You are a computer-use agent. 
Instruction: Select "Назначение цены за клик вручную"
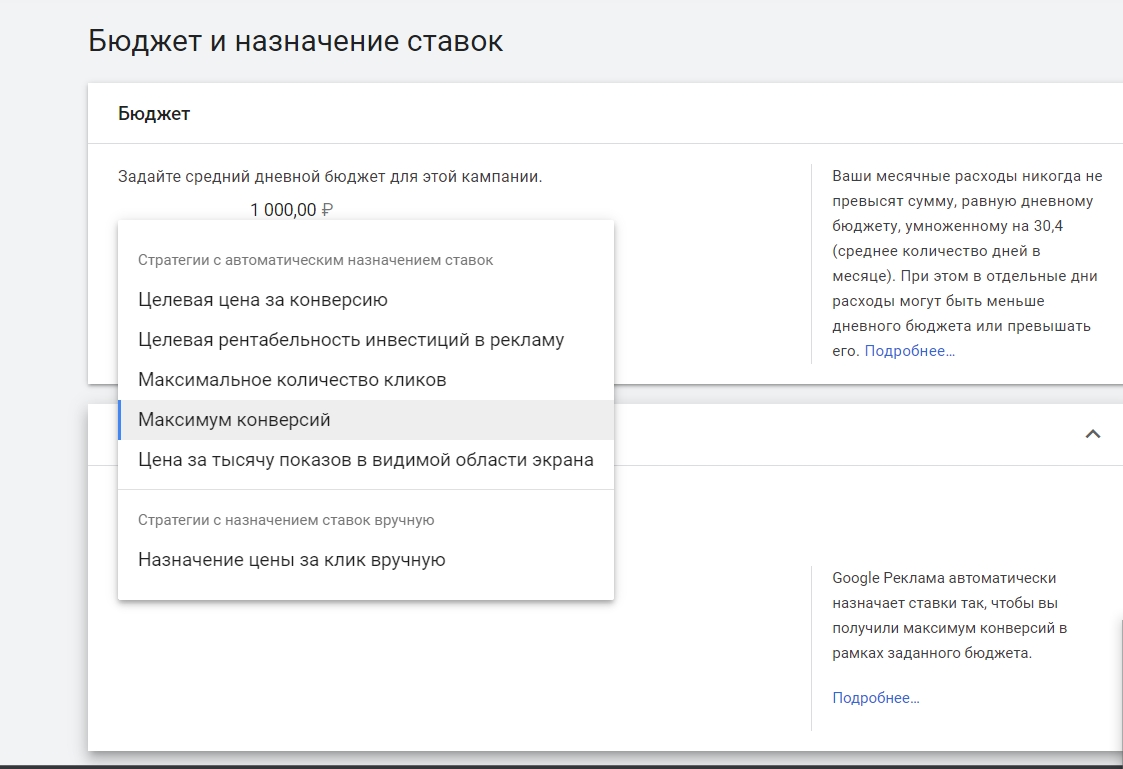291,560
